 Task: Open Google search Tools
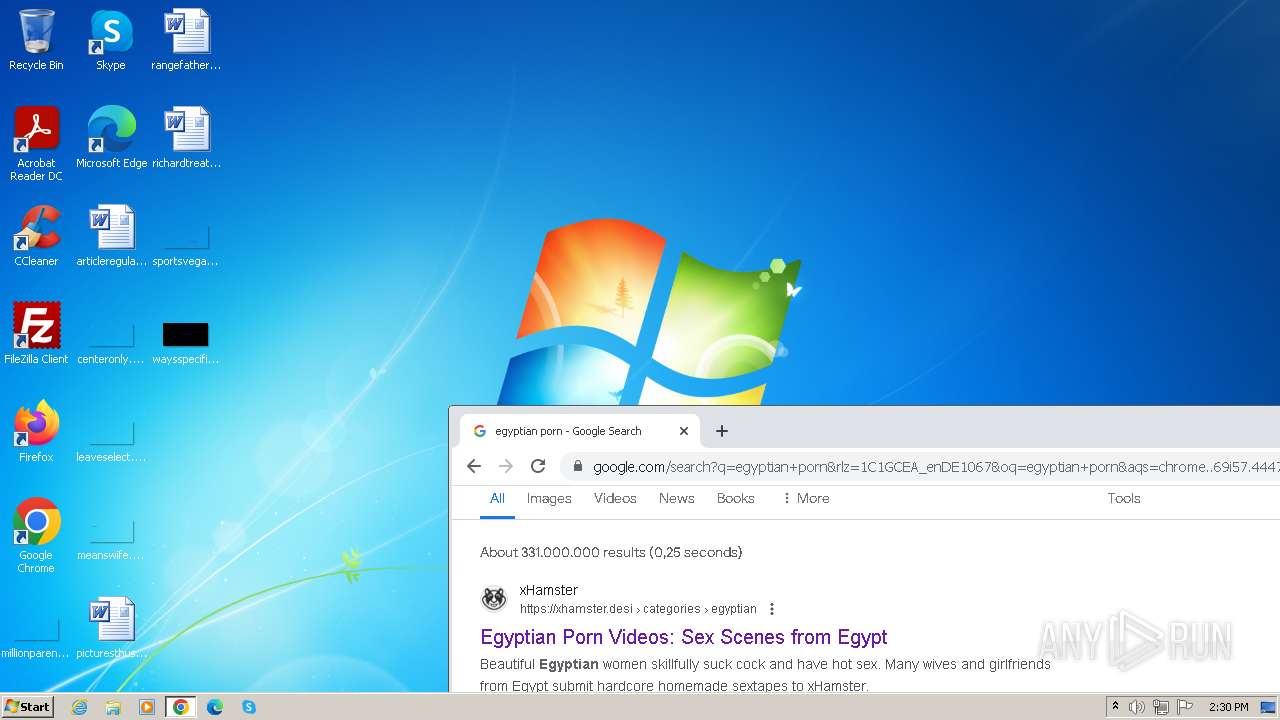(x=1124, y=499)
